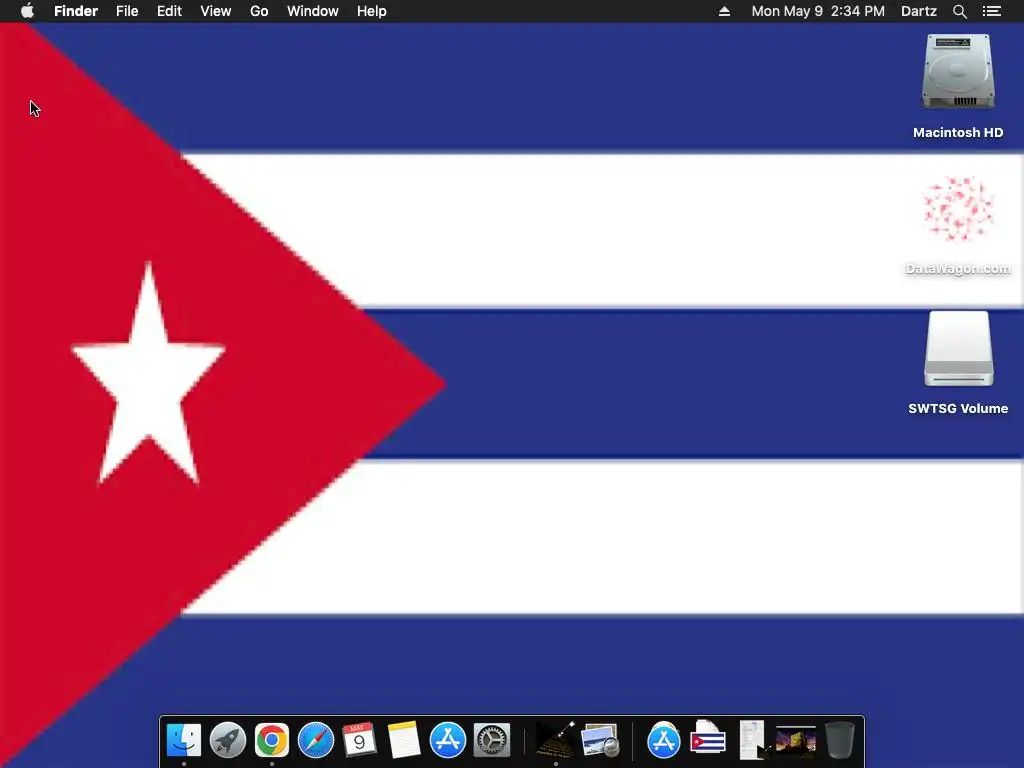The image size is (1024, 768).
Task: Click the Macintosh HD label
Action: [958, 133]
